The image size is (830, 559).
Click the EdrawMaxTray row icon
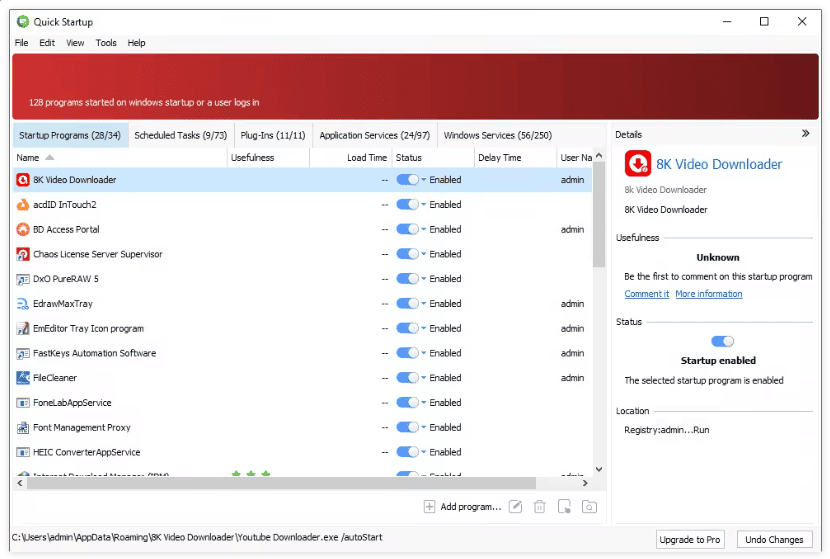click(23, 304)
